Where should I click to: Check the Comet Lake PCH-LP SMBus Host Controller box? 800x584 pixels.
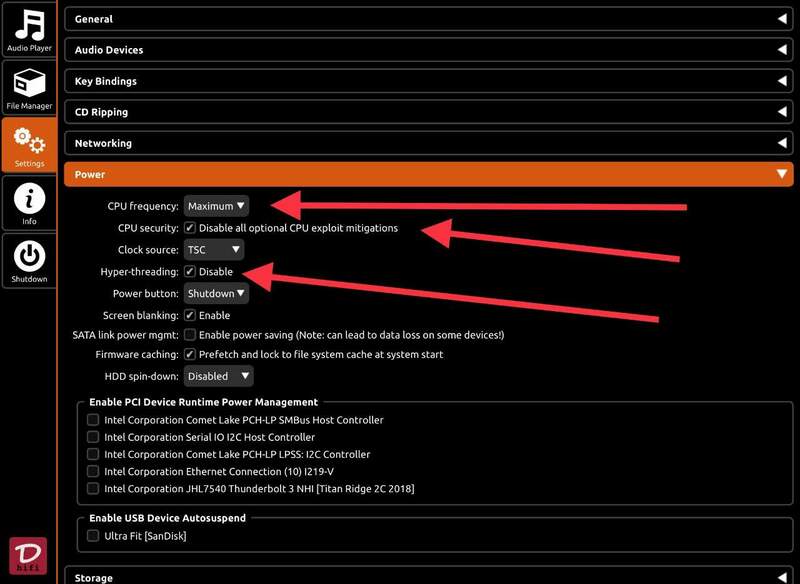pyautogui.click(x=92, y=420)
